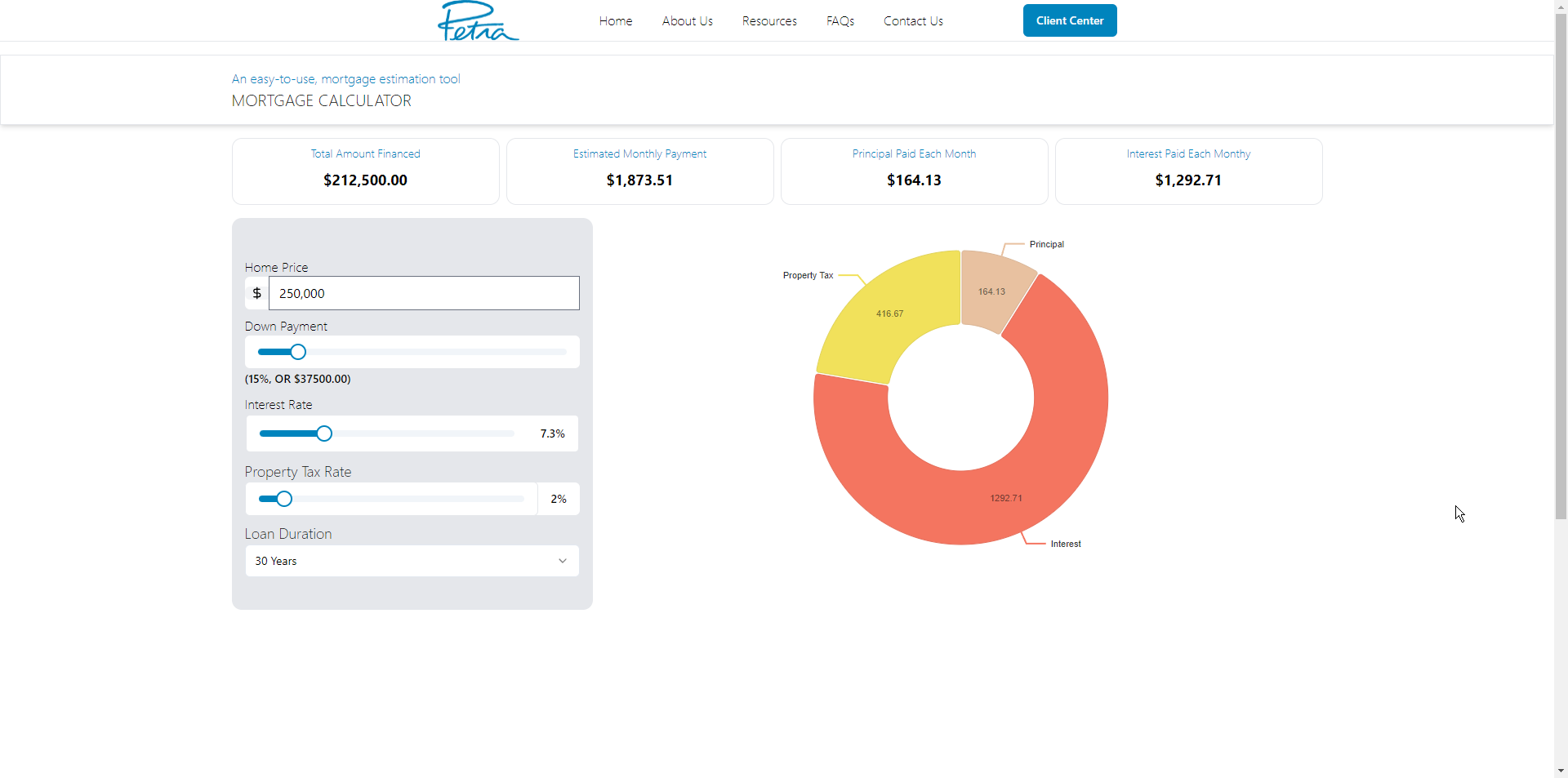
Task: Click the Total Amount Financed card
Action: (366, 171)
